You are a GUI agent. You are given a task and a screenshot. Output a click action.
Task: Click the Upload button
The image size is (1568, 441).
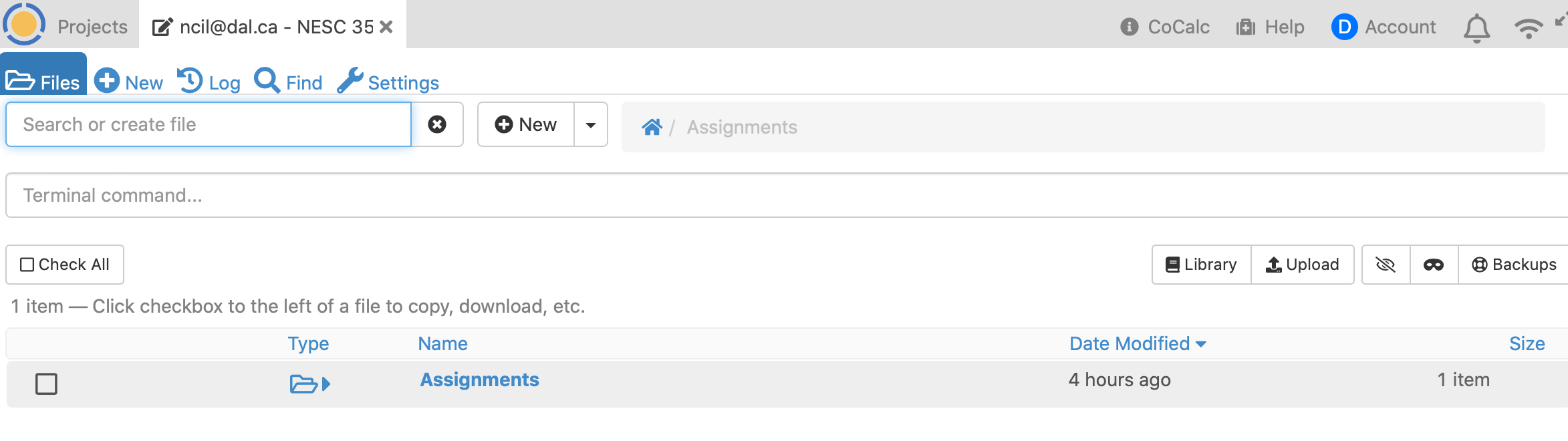coord(1302,265)
